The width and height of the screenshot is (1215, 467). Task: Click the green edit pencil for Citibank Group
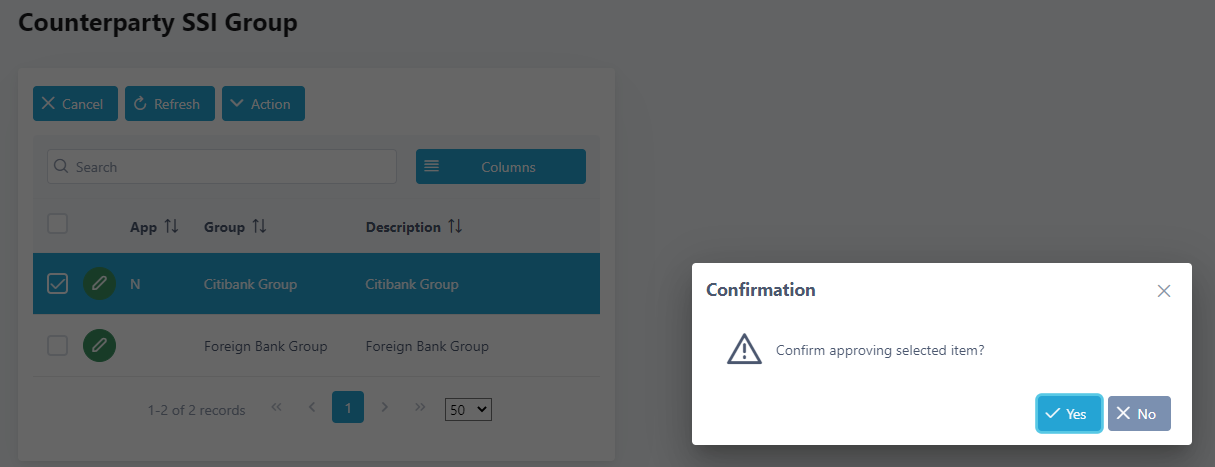99,284
